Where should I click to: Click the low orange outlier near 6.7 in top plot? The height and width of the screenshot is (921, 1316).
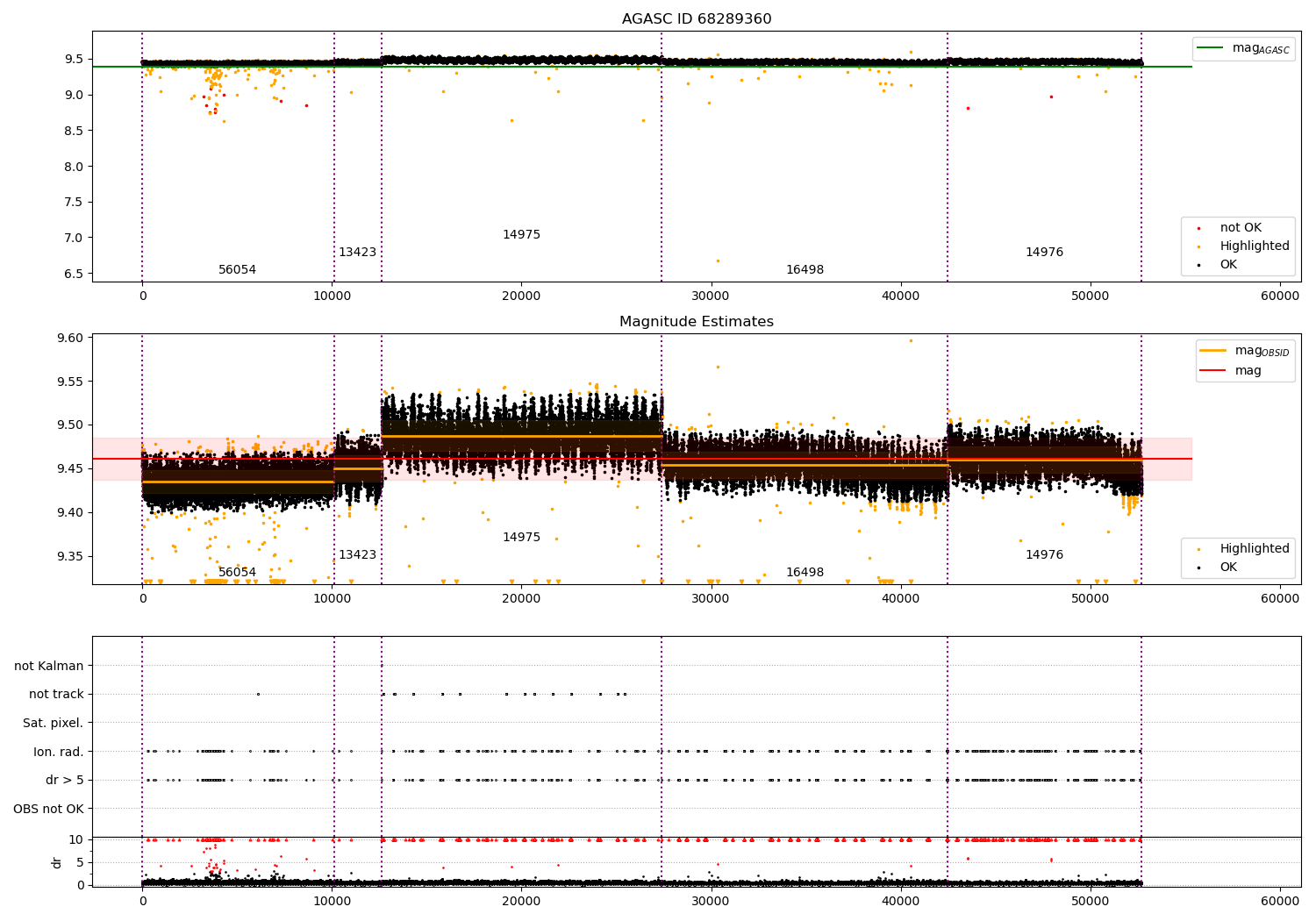click(718, 261)
